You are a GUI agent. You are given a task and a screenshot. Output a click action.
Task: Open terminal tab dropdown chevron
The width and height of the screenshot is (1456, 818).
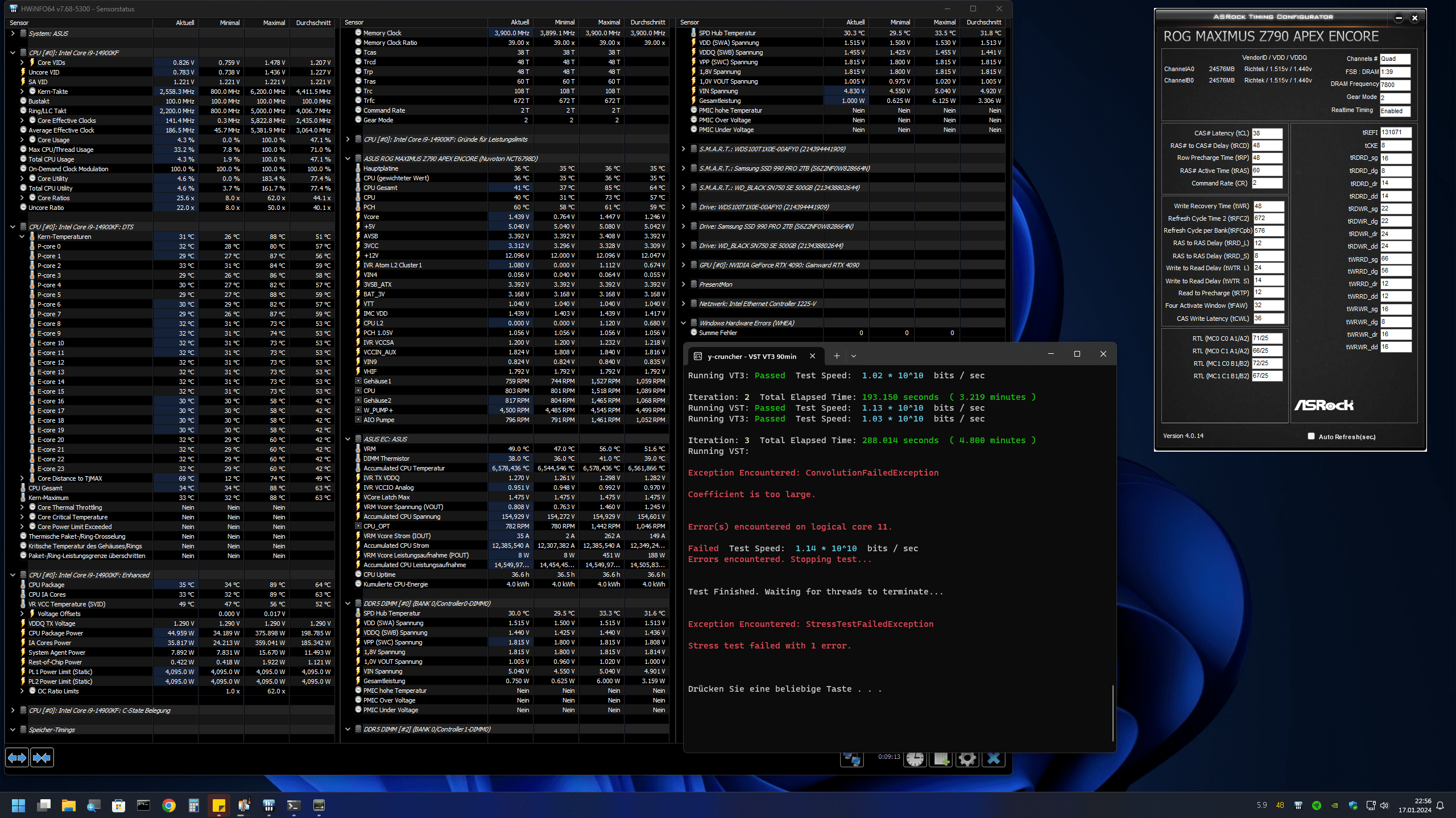coord(853,356)
